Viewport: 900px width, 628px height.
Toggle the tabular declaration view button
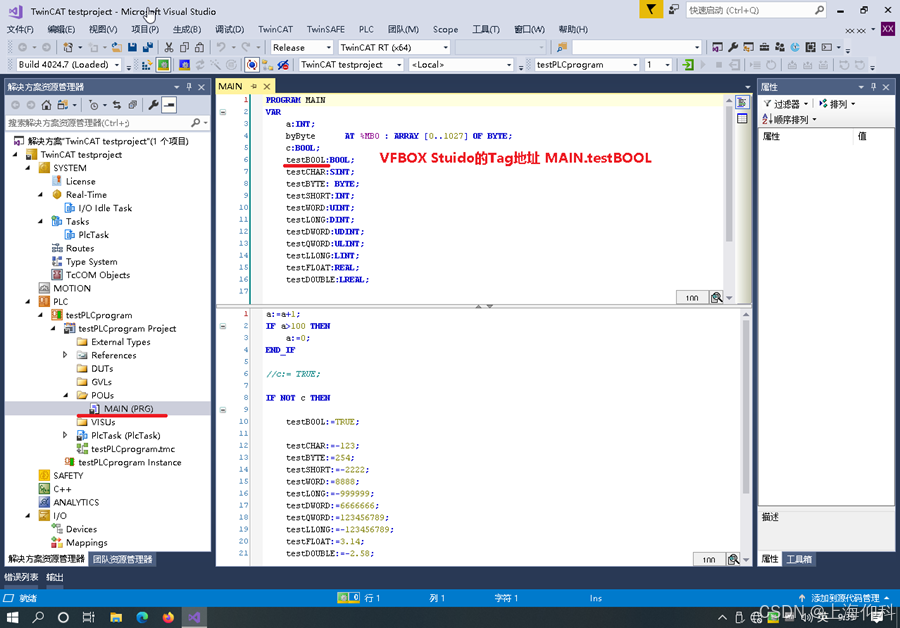742,119
